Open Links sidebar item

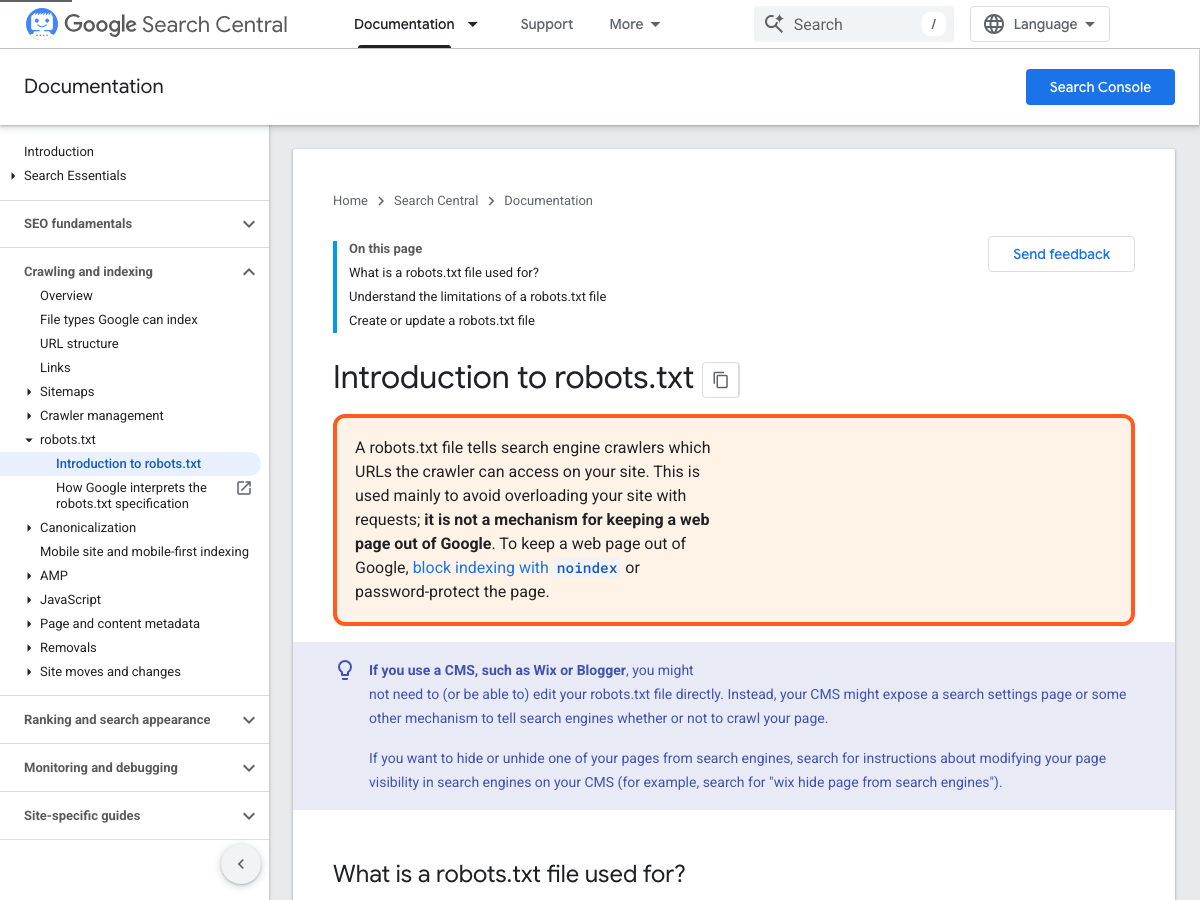coord(55,368)
